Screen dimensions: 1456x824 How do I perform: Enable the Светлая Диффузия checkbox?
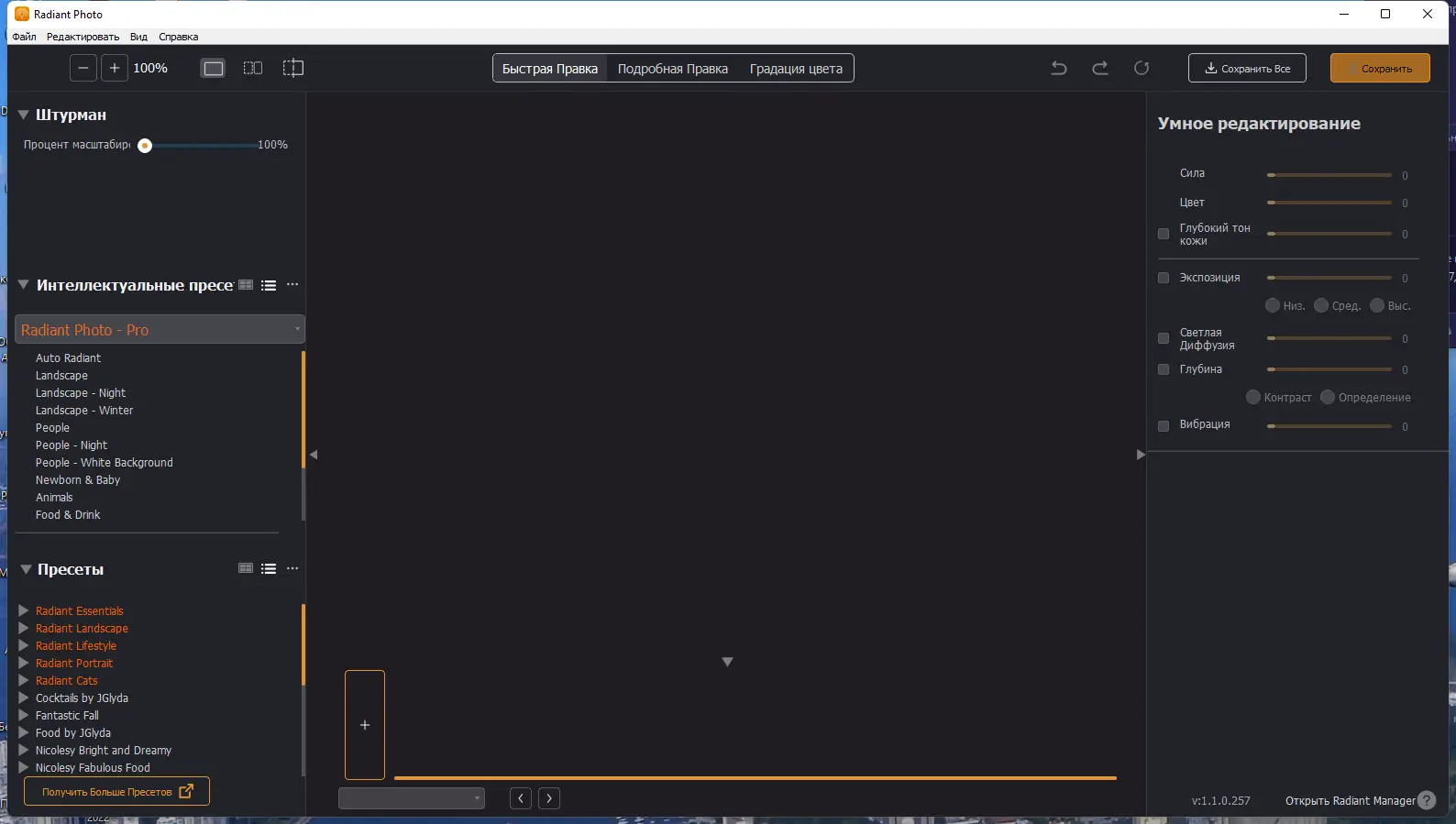click(x=1164, y=338)
